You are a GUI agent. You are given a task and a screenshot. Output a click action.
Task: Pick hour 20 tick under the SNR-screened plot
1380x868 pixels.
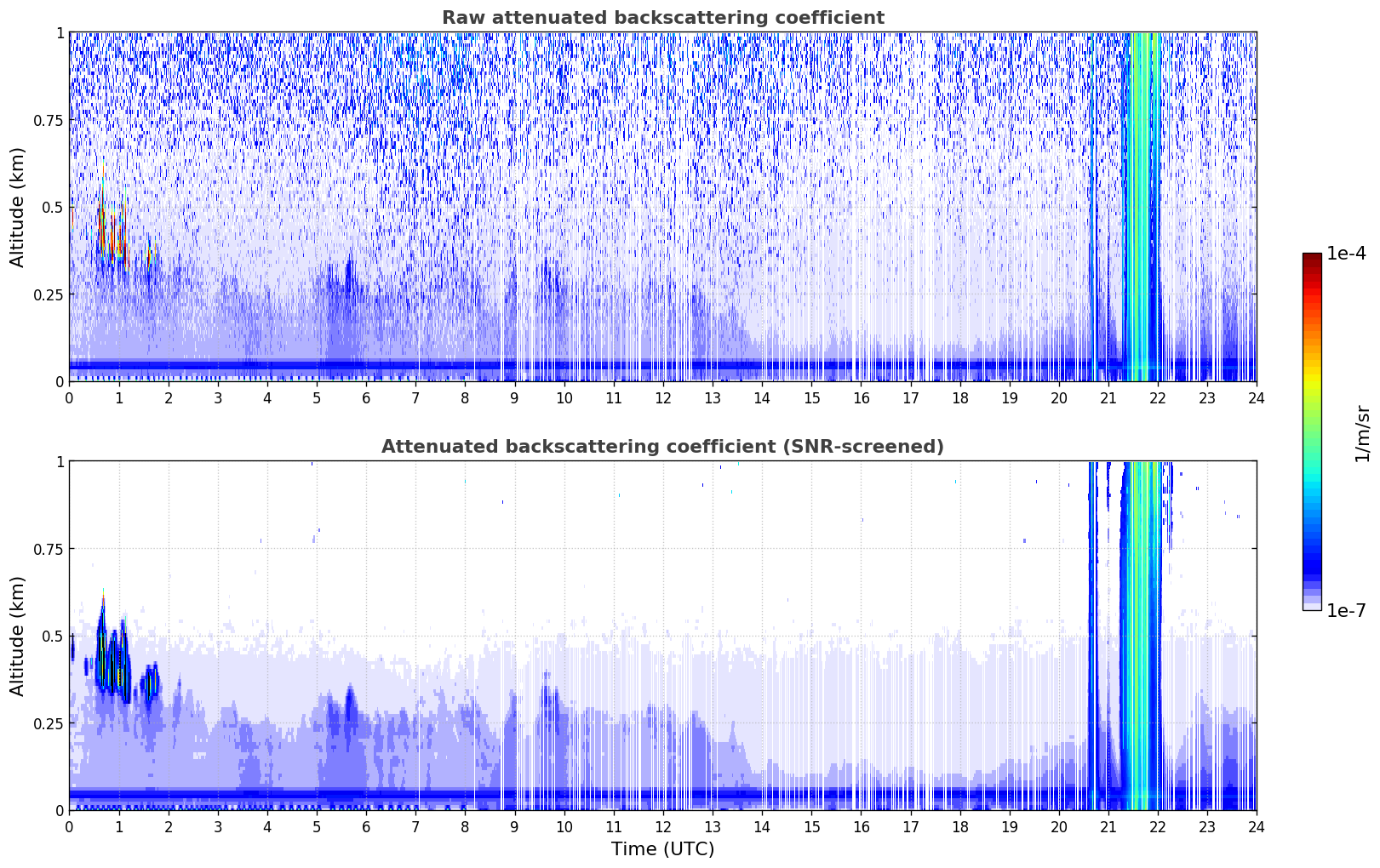pos(1059,826)
